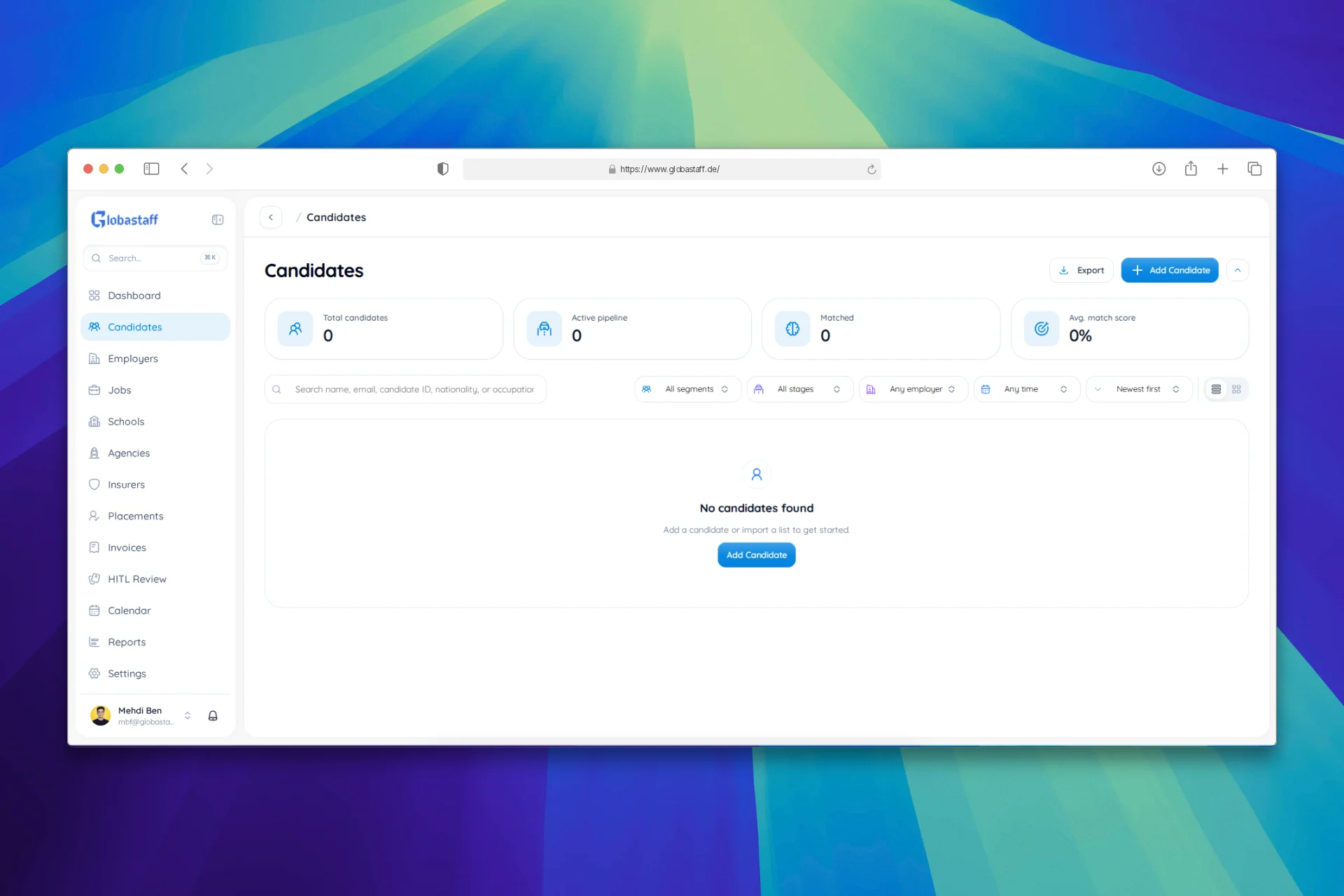This screenshot has height=896, width=1344.
Task: Open Invoices in the sidebar
Action: (155, 547)
